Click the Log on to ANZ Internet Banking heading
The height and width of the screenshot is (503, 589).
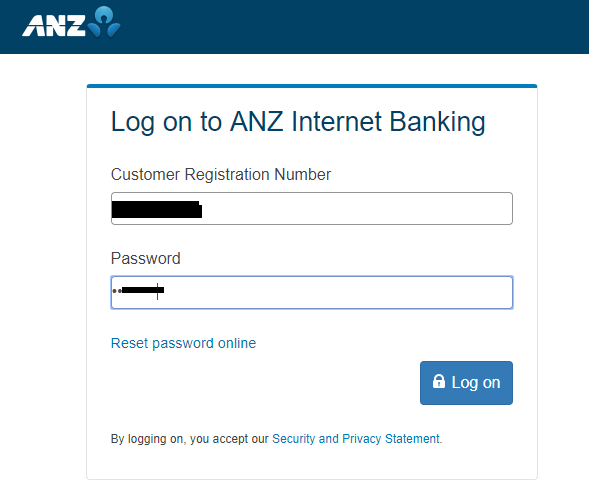(298, 122)
